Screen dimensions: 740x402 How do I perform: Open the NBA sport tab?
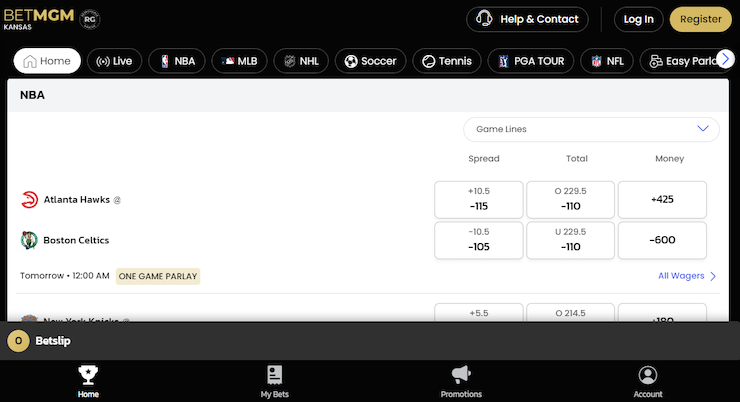pos(177,61)
